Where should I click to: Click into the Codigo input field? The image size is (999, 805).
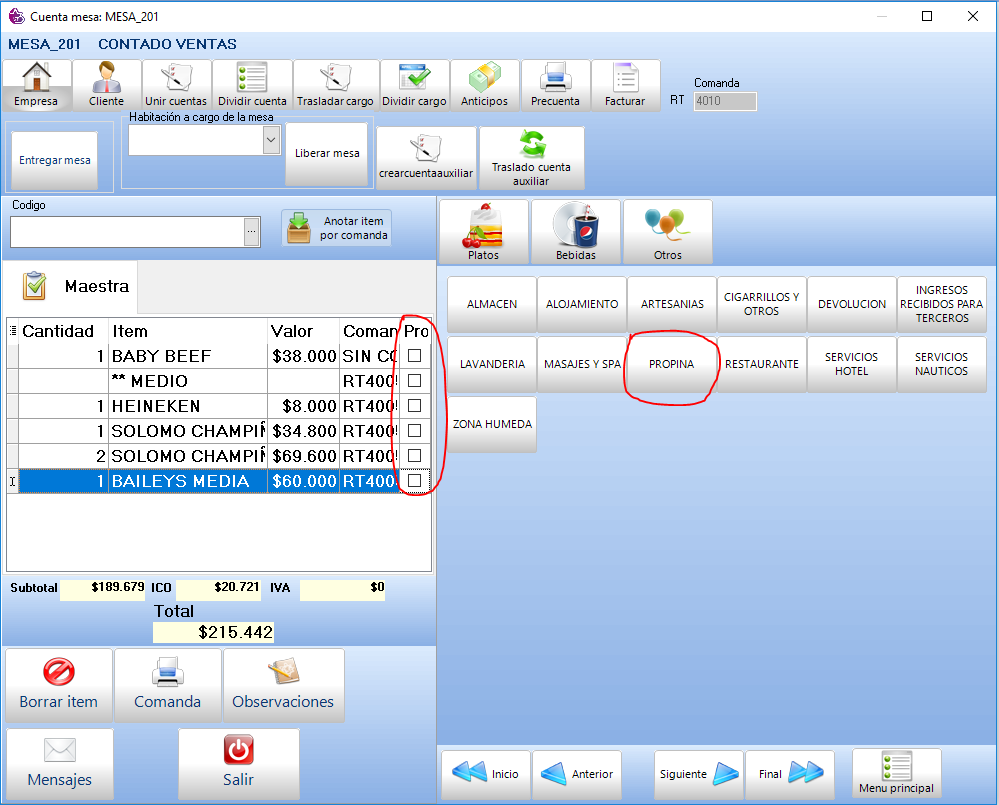[127, 232]
